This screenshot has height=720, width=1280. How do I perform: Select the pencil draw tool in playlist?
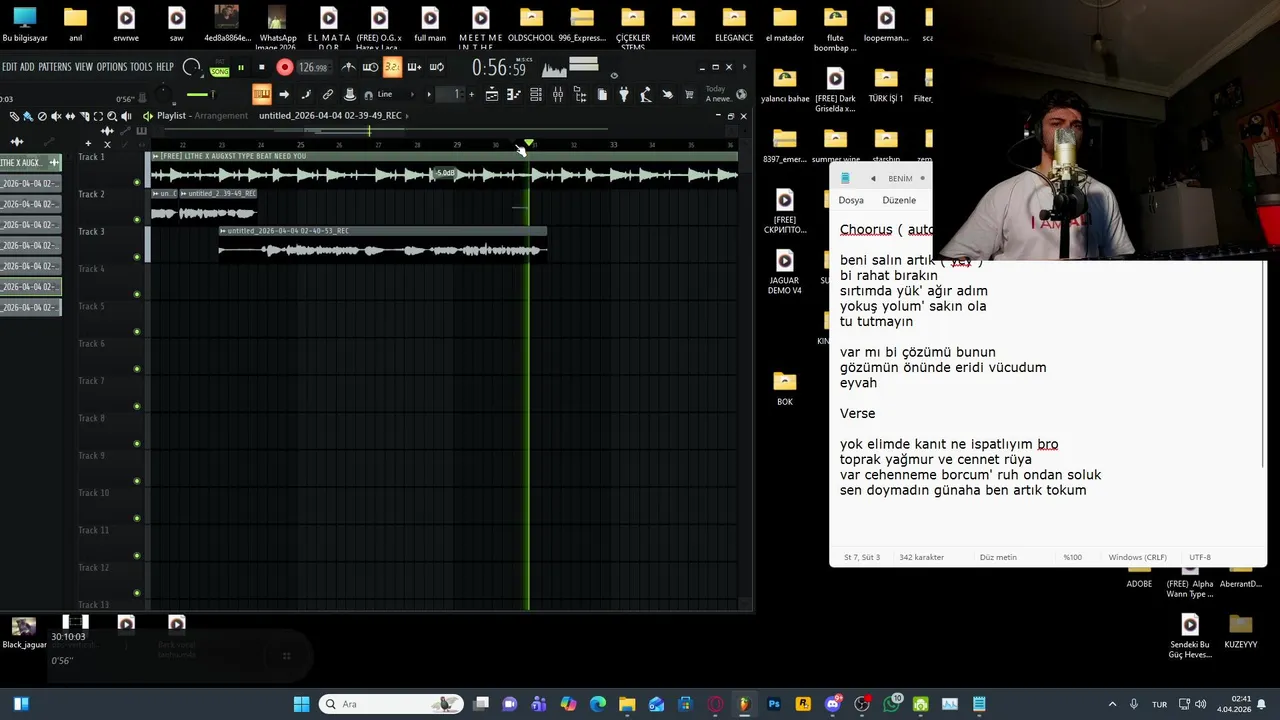[14, 116]
